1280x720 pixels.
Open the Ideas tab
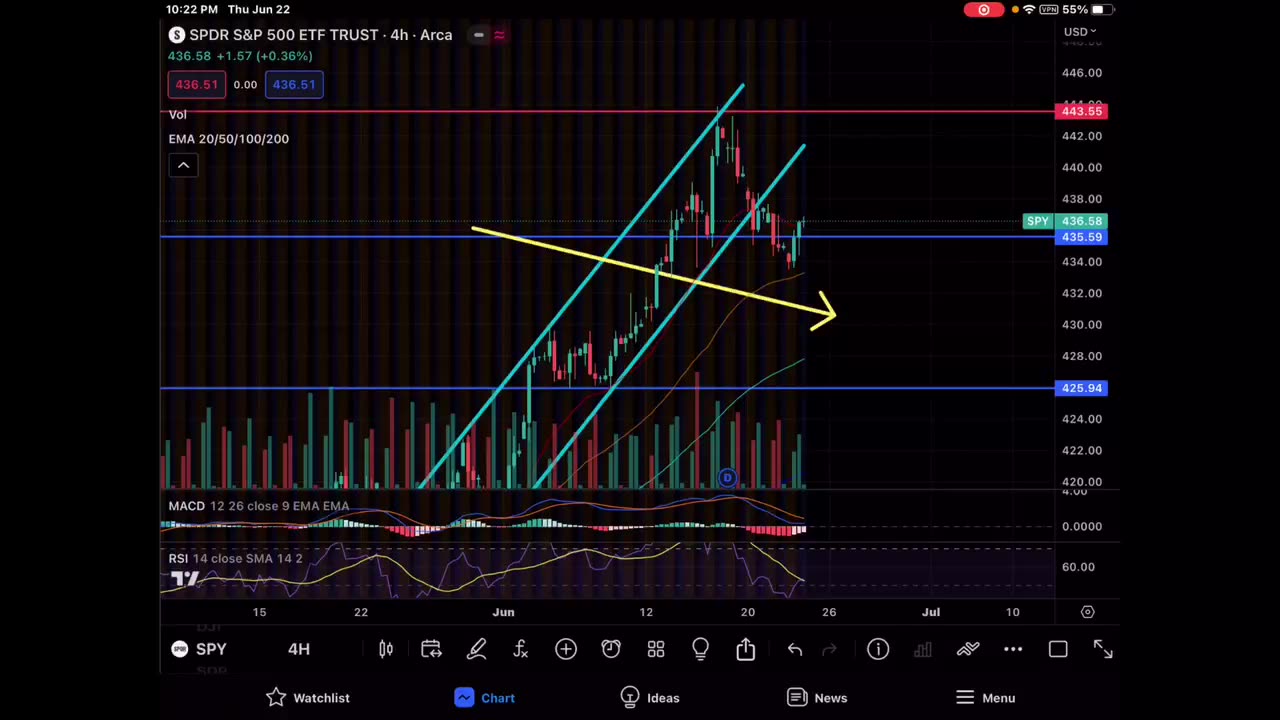pos(650,698)
